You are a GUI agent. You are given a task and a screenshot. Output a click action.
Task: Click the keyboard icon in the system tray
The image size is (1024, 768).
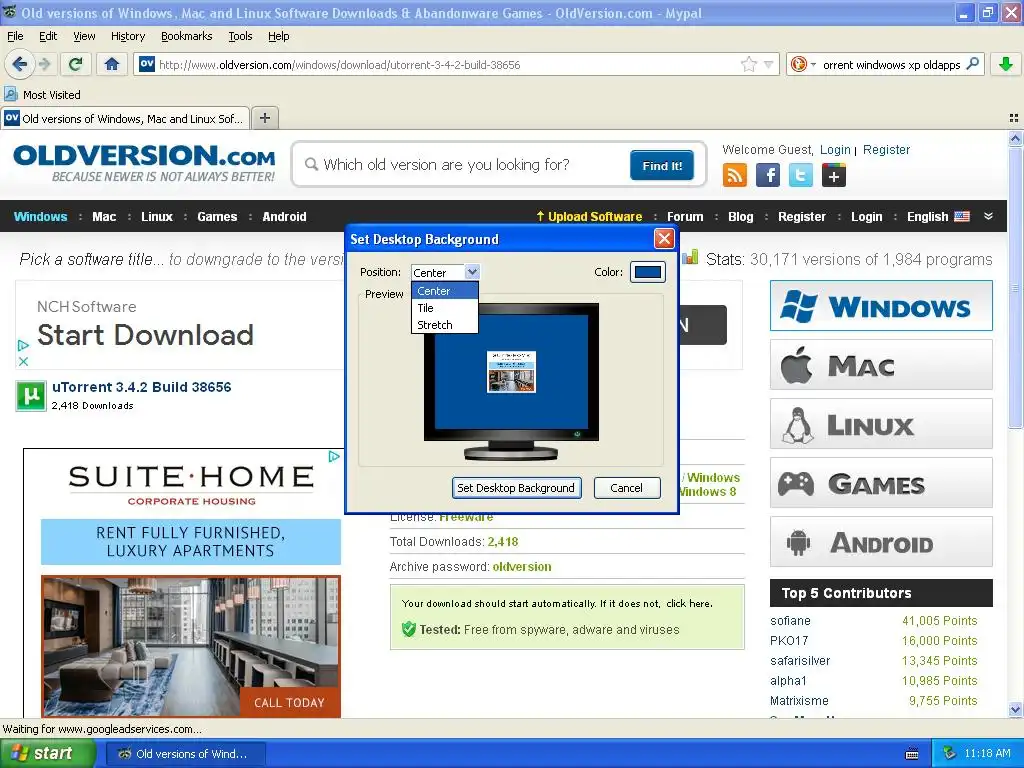tap(912, 754)
